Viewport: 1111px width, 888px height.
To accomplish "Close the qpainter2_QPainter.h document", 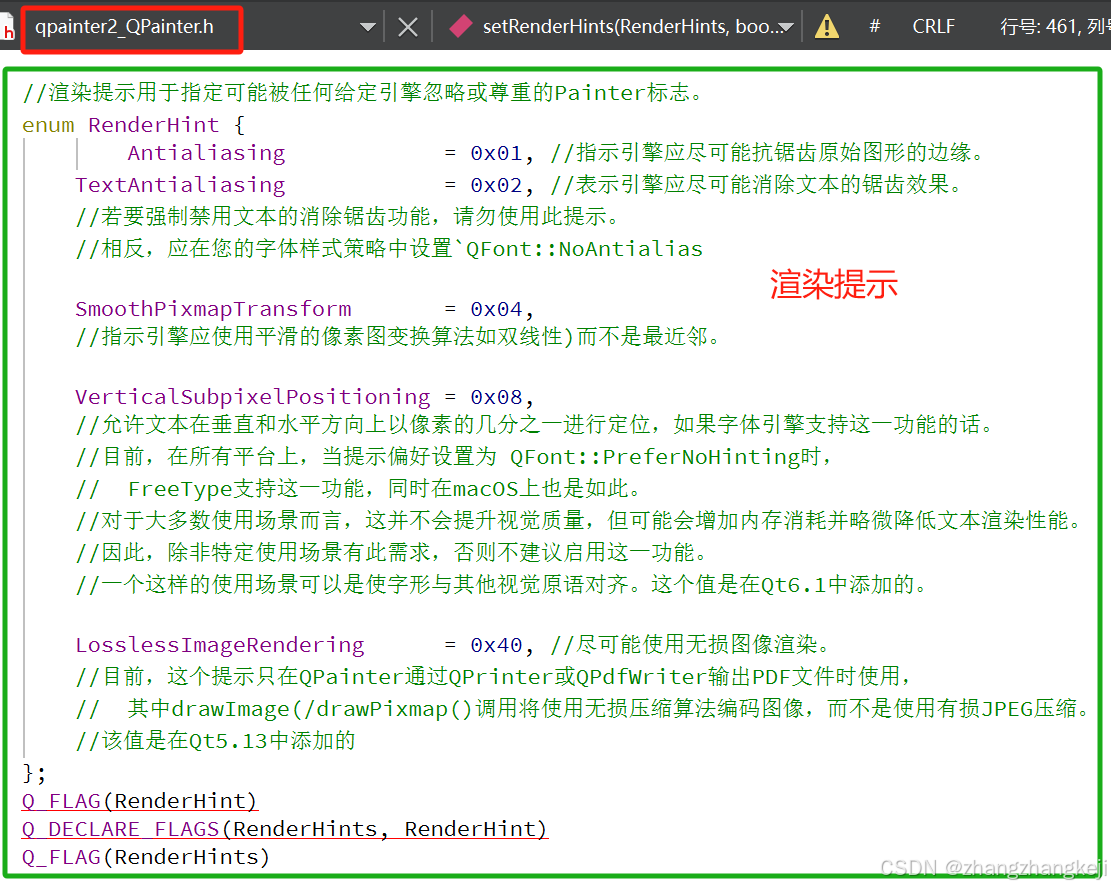I will pyautogui.click(x=408, y=28).
